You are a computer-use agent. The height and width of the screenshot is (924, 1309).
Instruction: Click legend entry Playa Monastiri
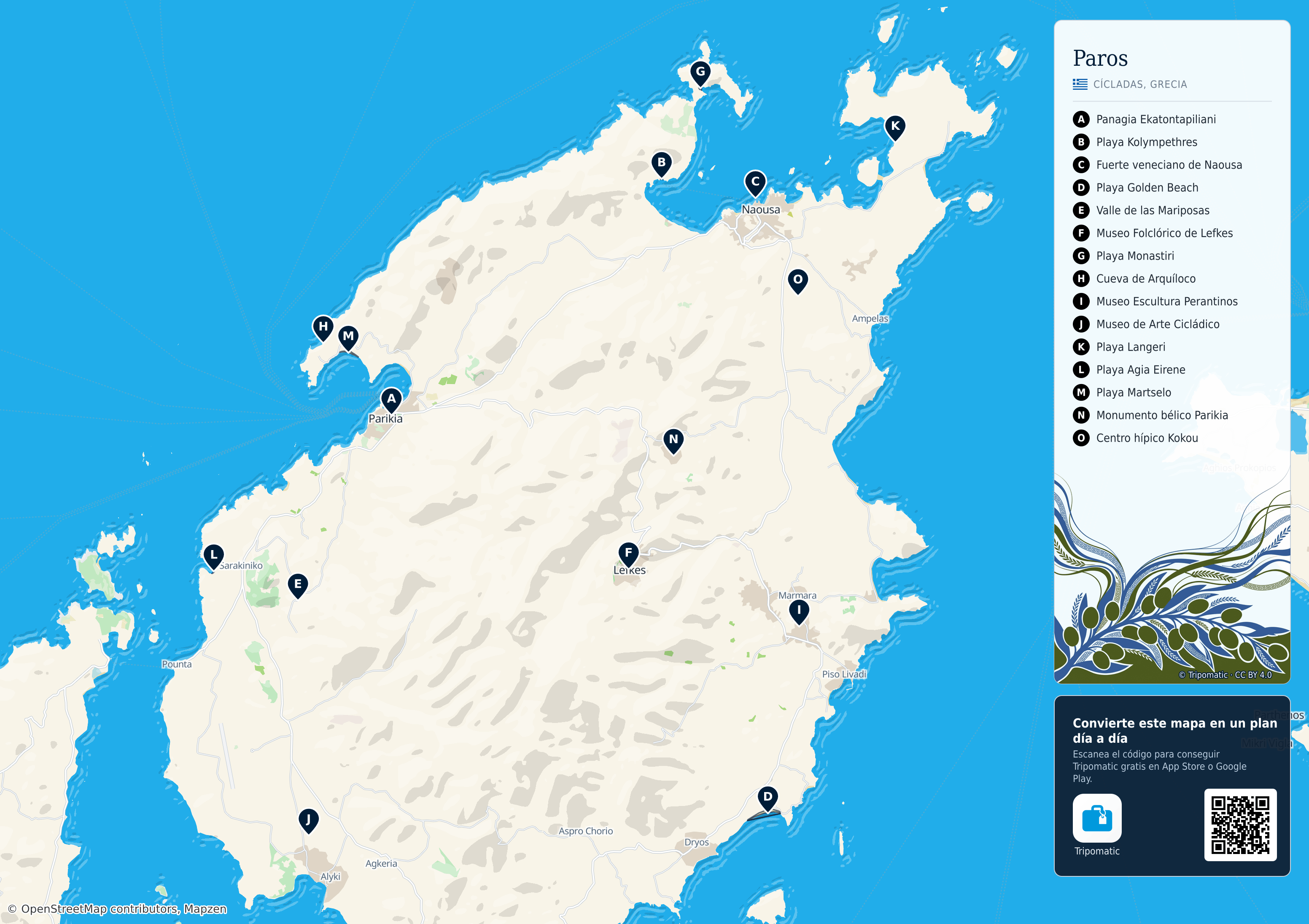[1124, 257]
